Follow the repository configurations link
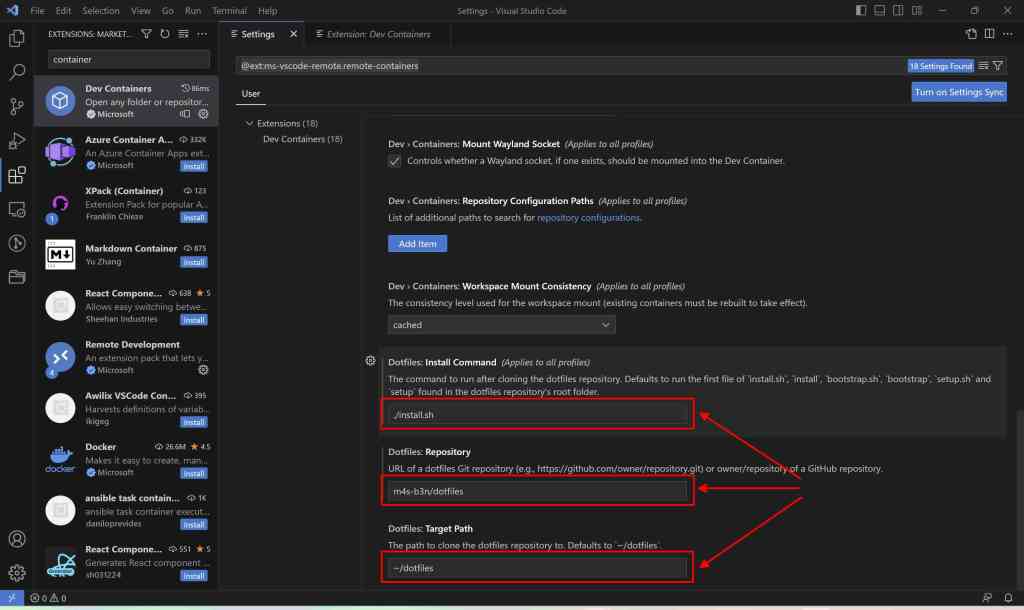This screenshot has height=610, width=1024. [588, 217]
